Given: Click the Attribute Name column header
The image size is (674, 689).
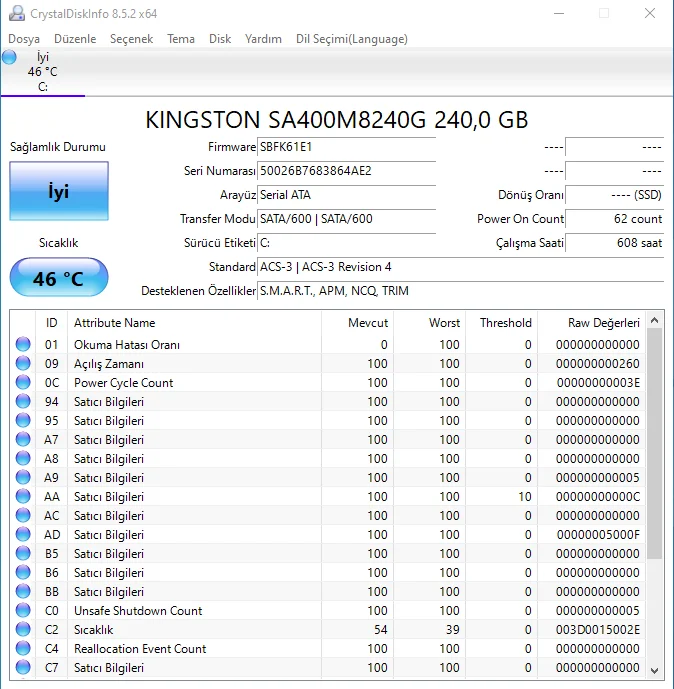Looking at the screenshot, I should pos(115,323).
